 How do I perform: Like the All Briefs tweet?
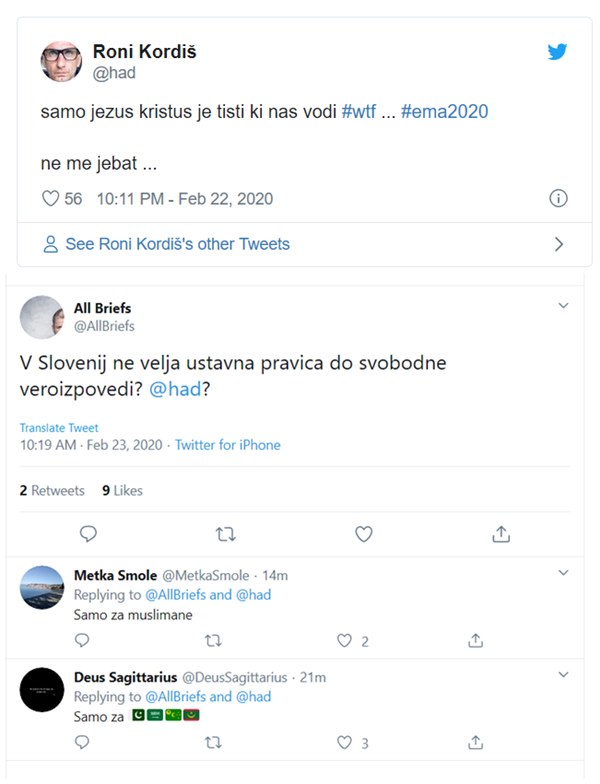(x=364, y=534)
